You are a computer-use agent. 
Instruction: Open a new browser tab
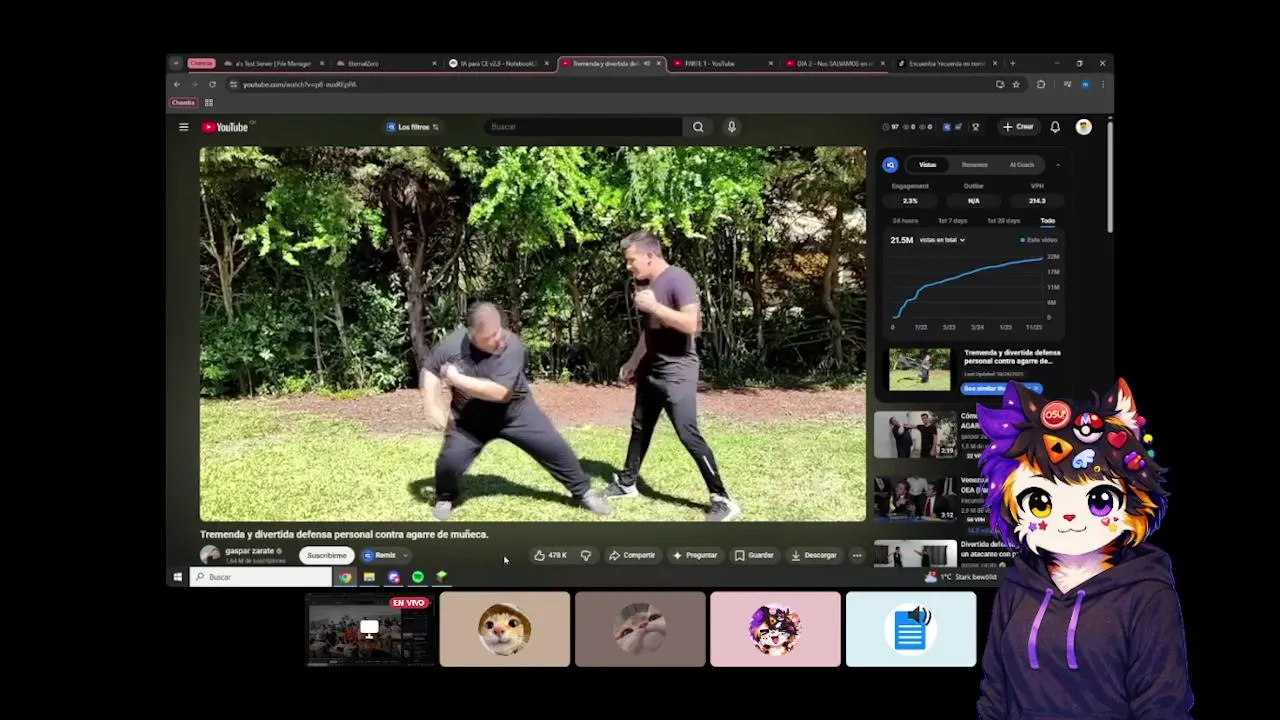pyautogui.click(x=1012, y=64)
